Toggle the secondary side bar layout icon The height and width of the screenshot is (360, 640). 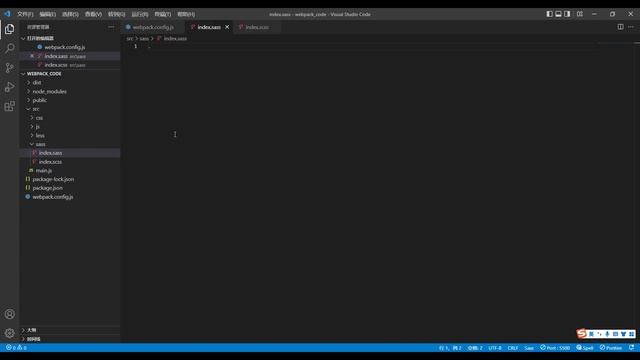coord(567,14)
